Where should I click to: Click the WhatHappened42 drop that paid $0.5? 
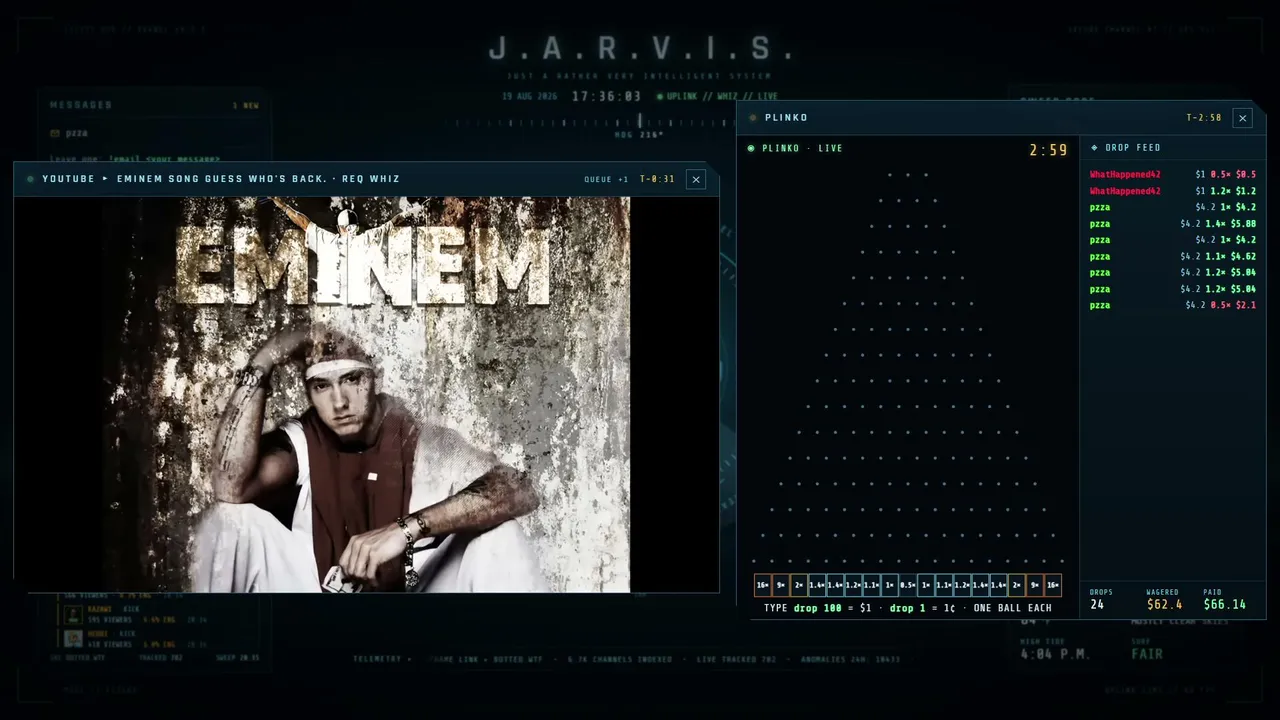pyautogui.click(x=1172, y=175)
